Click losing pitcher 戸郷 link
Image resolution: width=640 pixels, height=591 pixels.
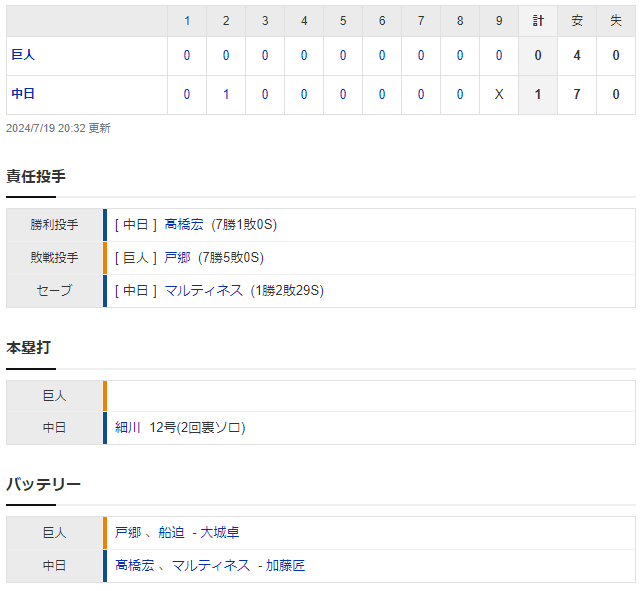click(177, 258)
